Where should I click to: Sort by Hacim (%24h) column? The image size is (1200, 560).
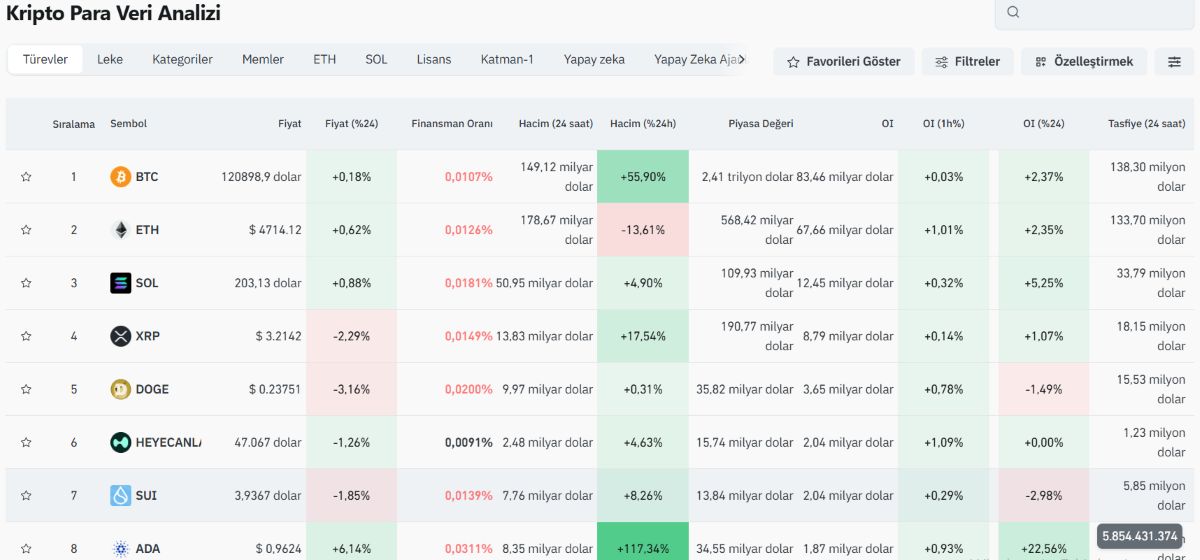point(643,124)
